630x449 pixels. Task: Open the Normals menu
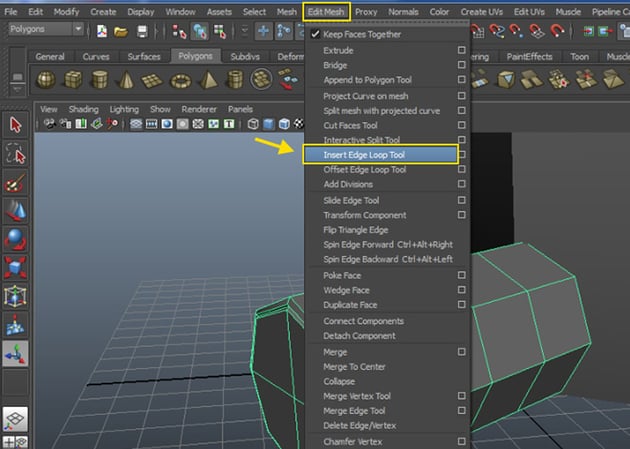(x=403, y=12)
